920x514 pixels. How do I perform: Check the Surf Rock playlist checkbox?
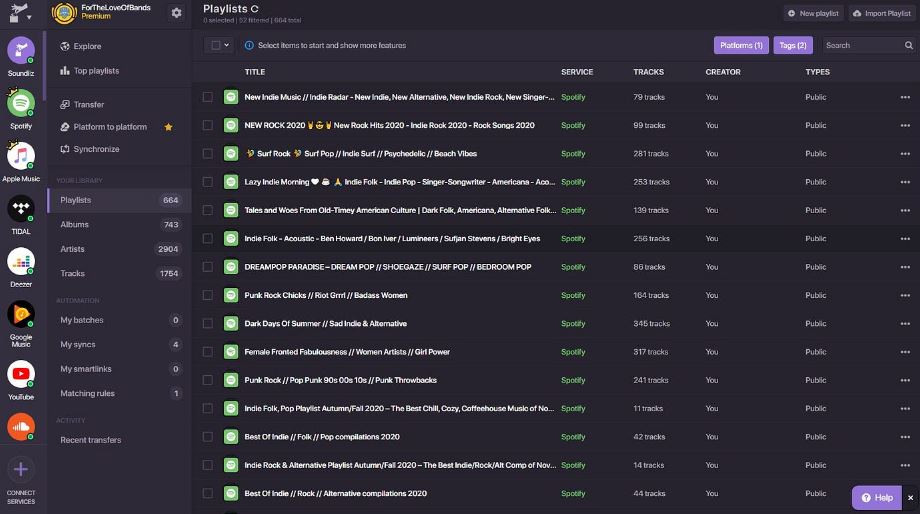pos(208,154)
